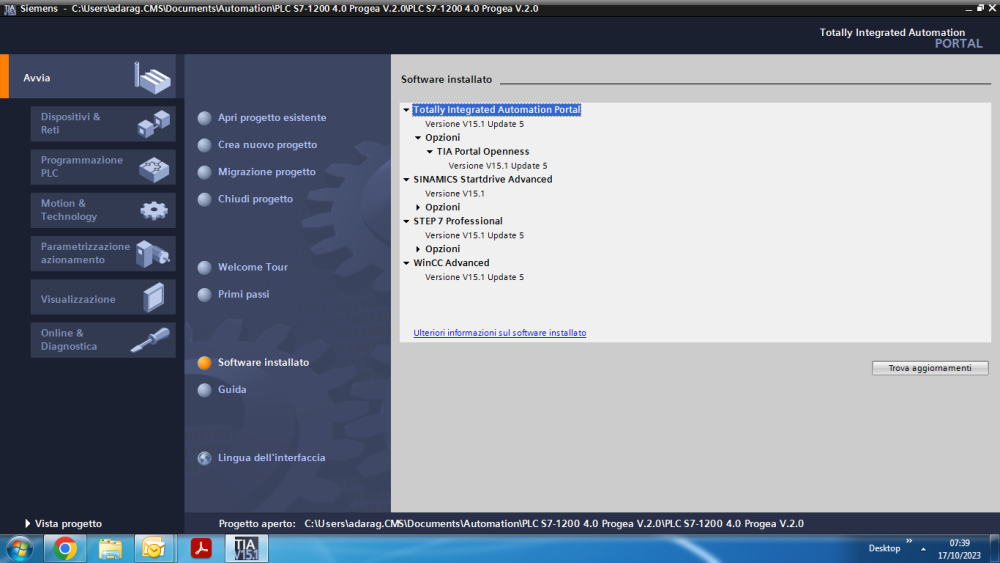Expand Desktop toolbar chevron in taskbar

(909, 541)
